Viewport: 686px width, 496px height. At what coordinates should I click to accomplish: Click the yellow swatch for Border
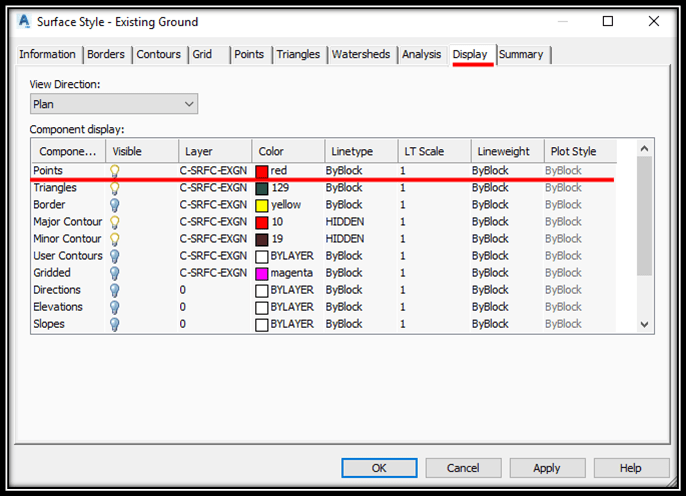pyautogui.click(x=262, y=206)
